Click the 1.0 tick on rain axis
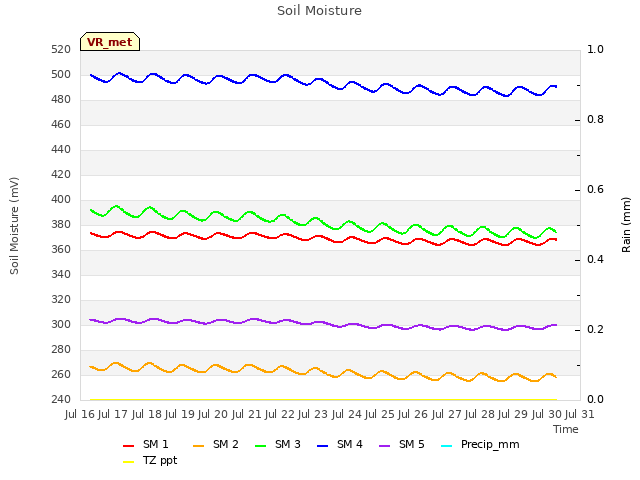This screenshot has height=480, width=640. (595, 50)
